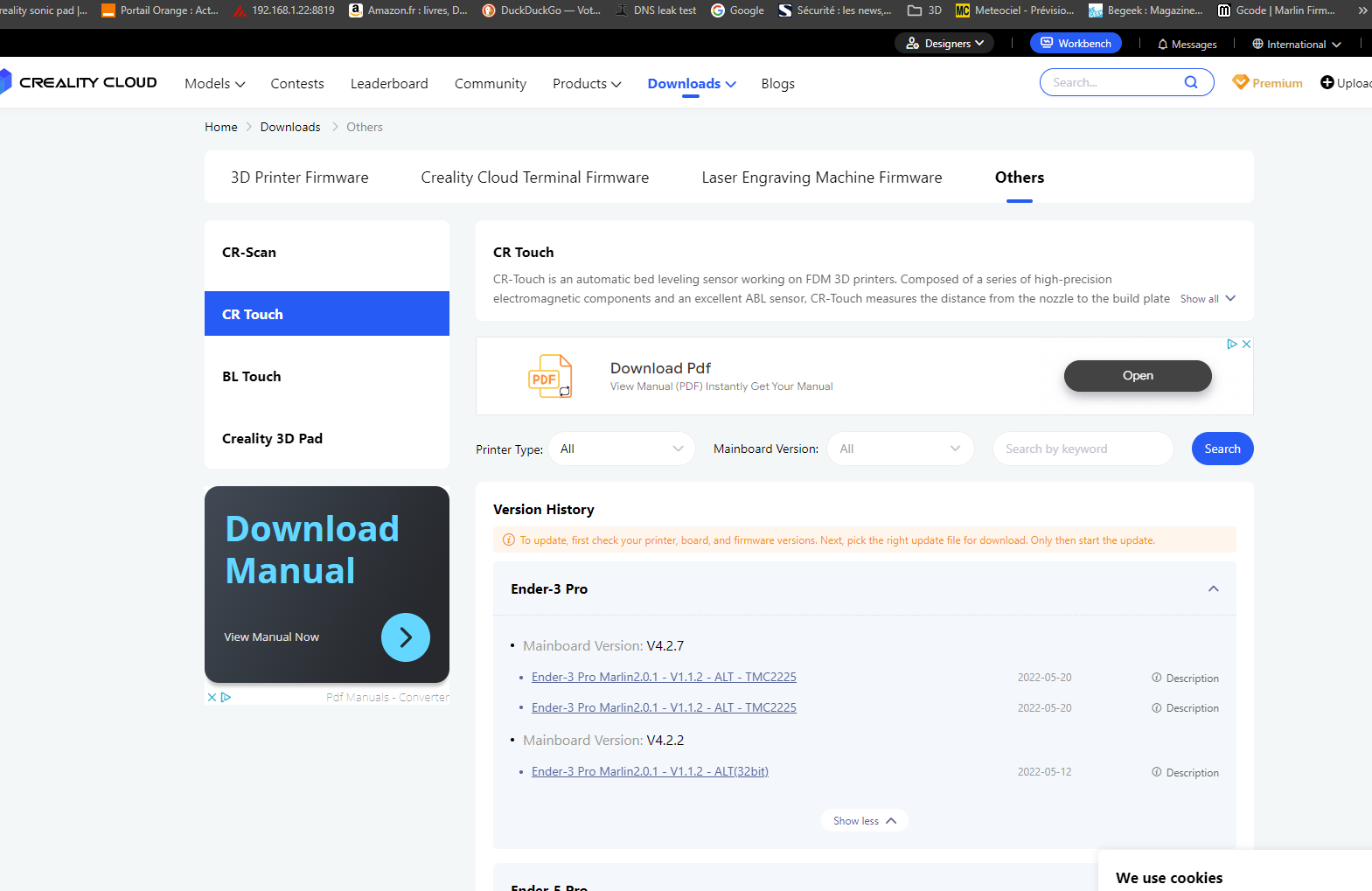This screenshot has width=1372, height=891.
Task: Open the Community page
Action: tap(491, 83)
